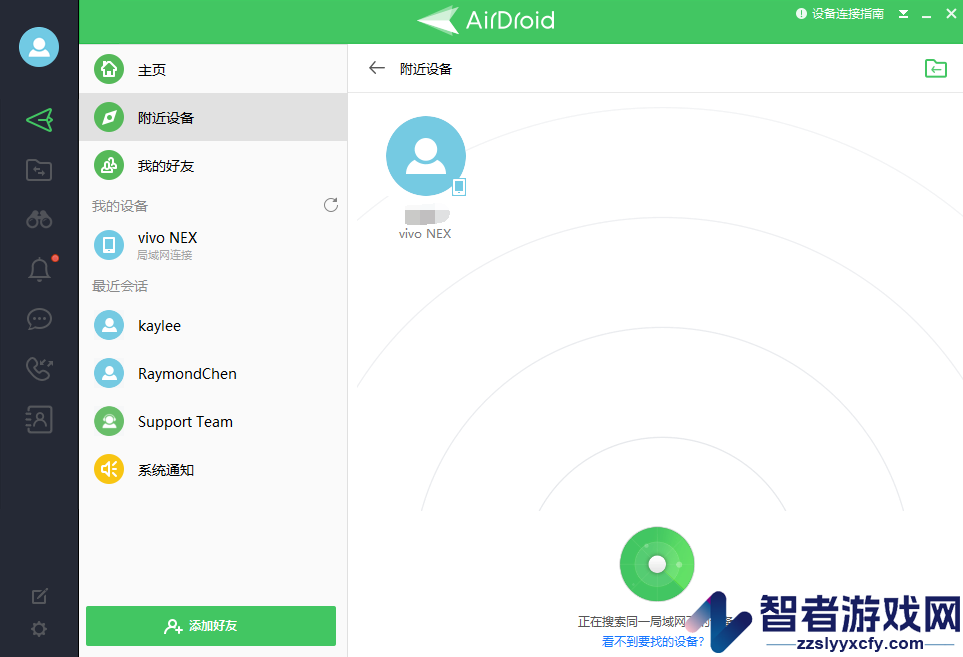Screen dimensions: 963x657
Task: Go to 主页 home item
Action: [213, 69]
